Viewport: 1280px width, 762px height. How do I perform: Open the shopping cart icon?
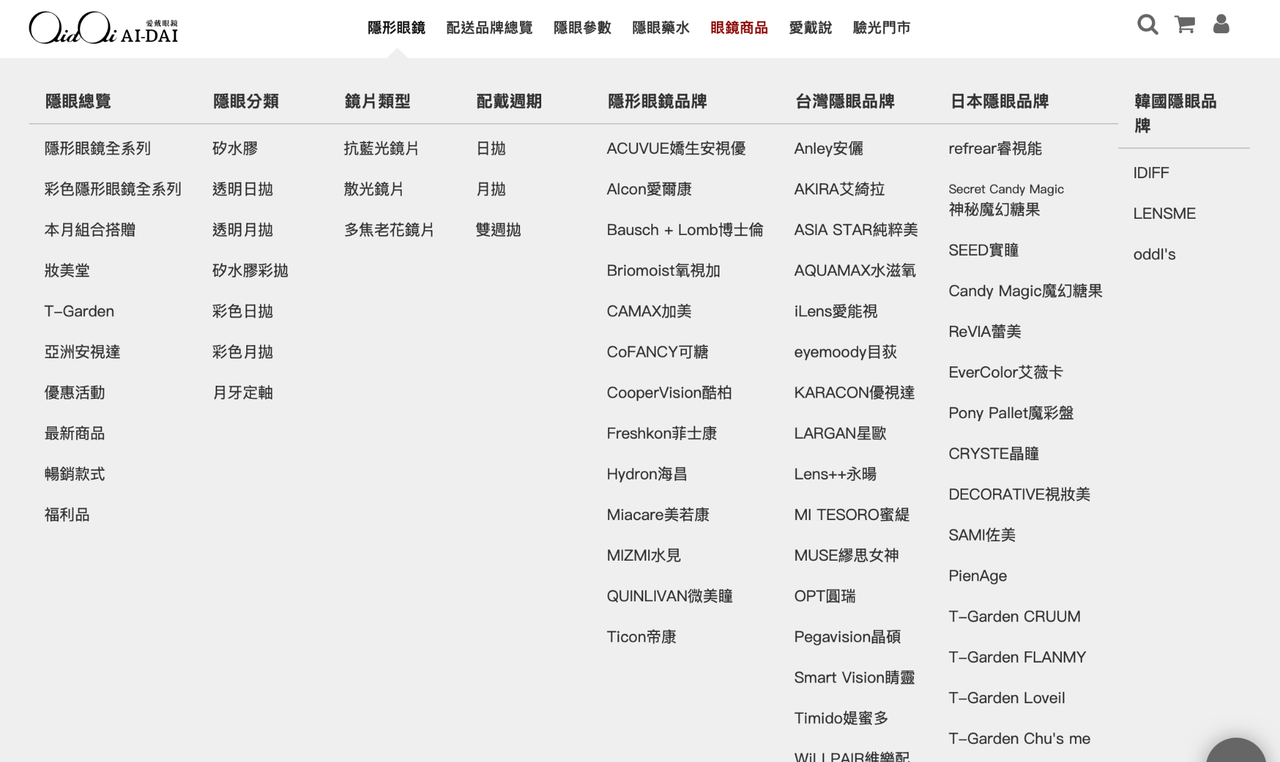pyautogui.click(x=1185, y=25)
